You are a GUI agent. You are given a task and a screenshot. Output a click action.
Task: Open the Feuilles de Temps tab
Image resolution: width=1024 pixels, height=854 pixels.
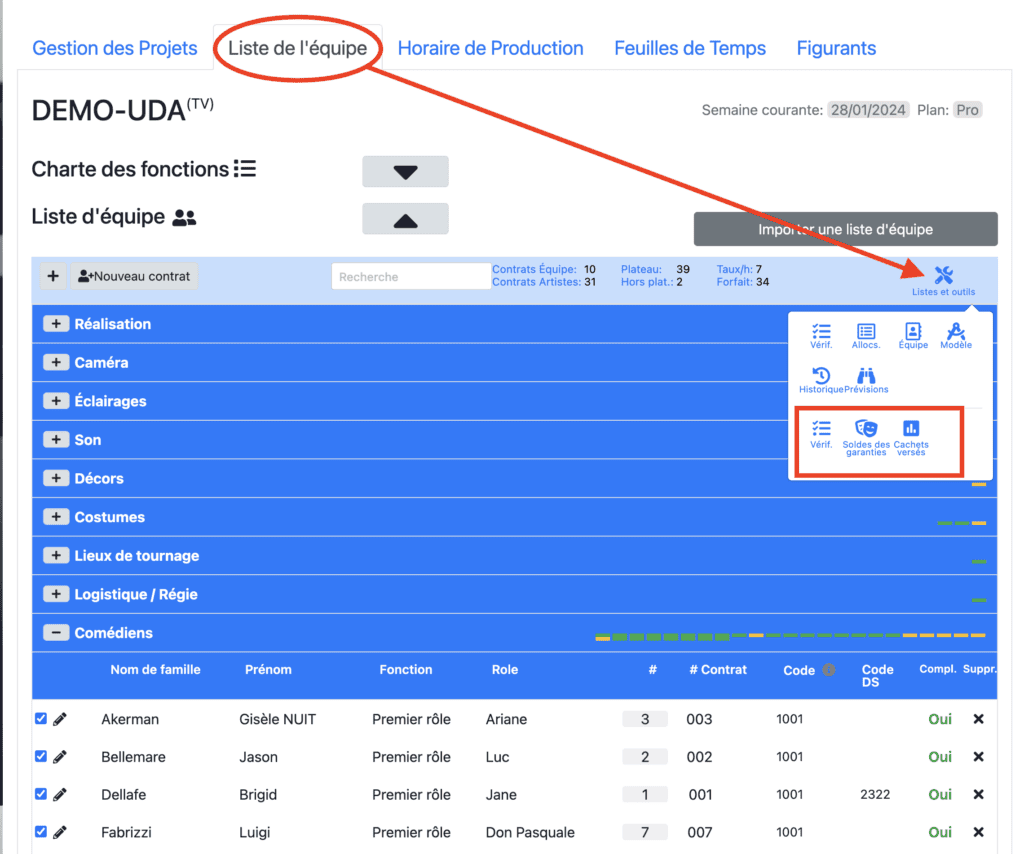point(690,48)
